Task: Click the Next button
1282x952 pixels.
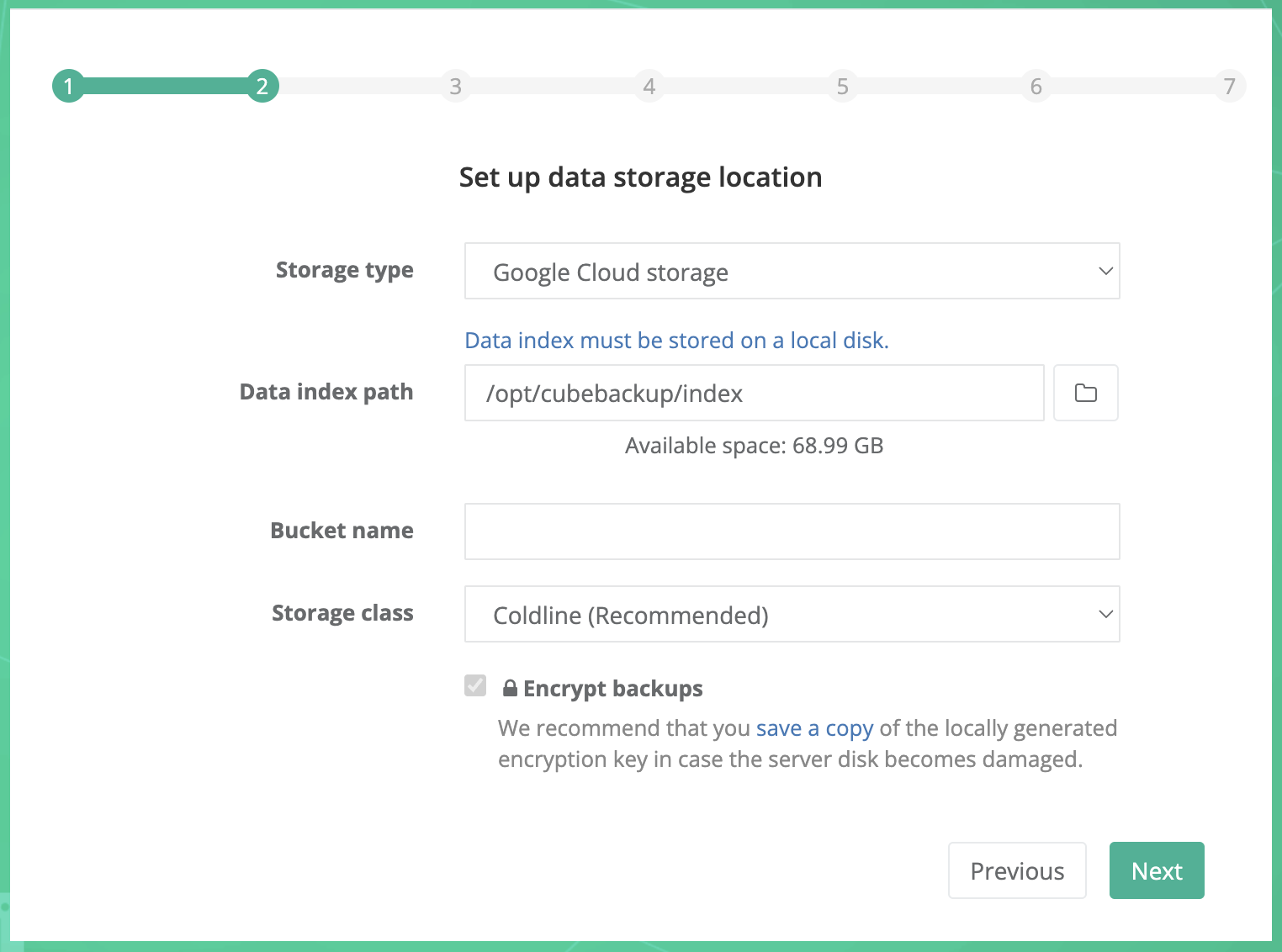Action: pos(1156,870)
